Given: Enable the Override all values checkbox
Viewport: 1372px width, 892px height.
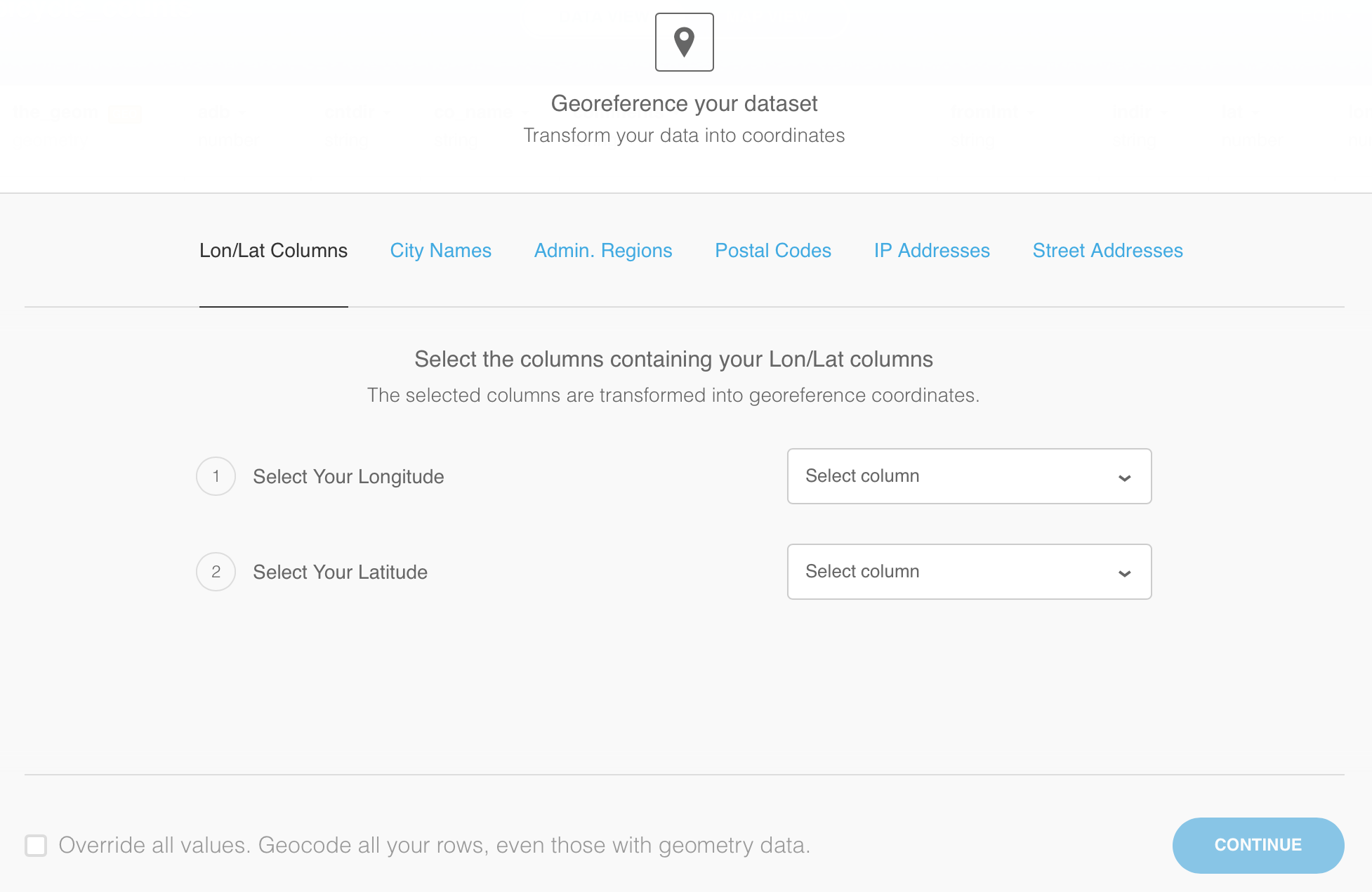Looking at the screenshot, I should pyautogui.click(x=36, y=845).
